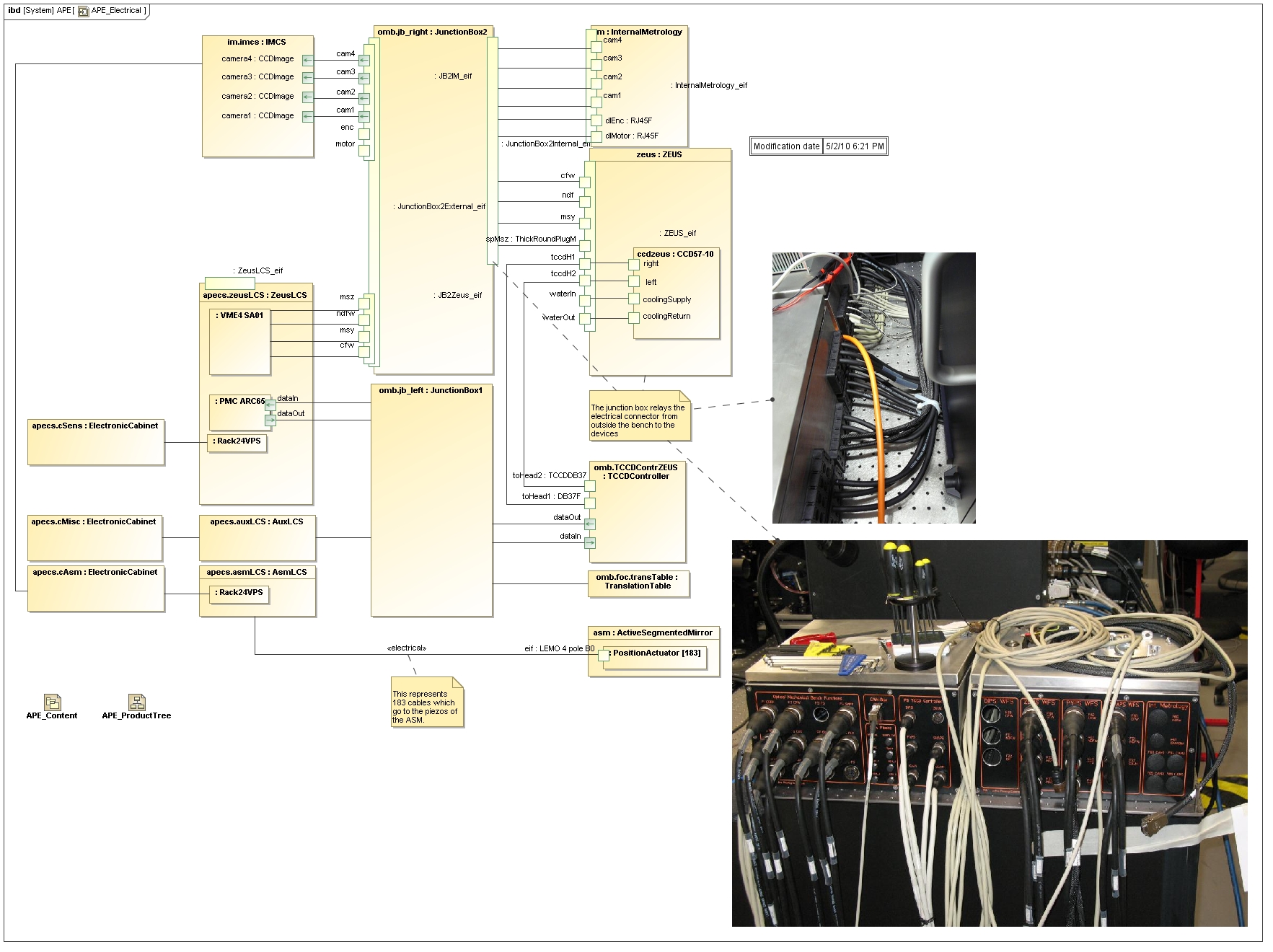Select the ': PositionActuator [183]' part

point(655,658)
